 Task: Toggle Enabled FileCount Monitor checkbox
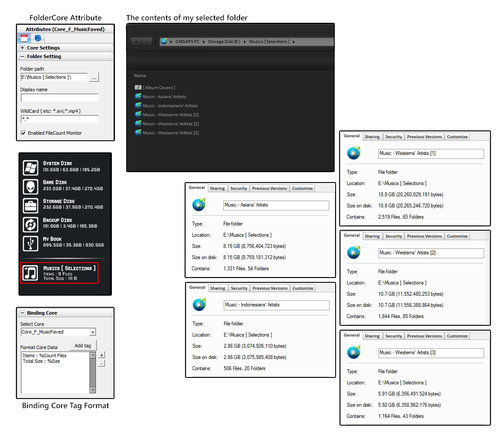(23, 133)
